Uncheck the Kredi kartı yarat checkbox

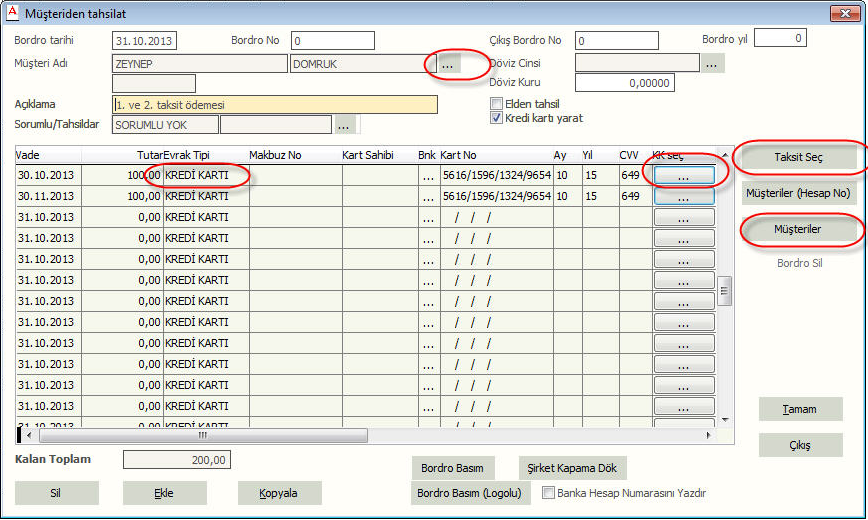497,118
